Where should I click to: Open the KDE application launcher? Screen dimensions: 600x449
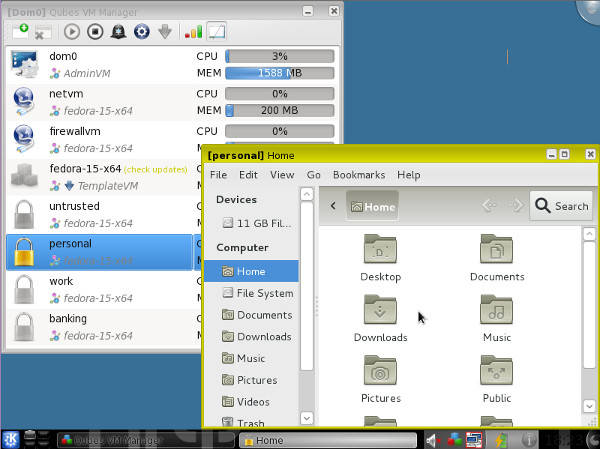[10, 439]
